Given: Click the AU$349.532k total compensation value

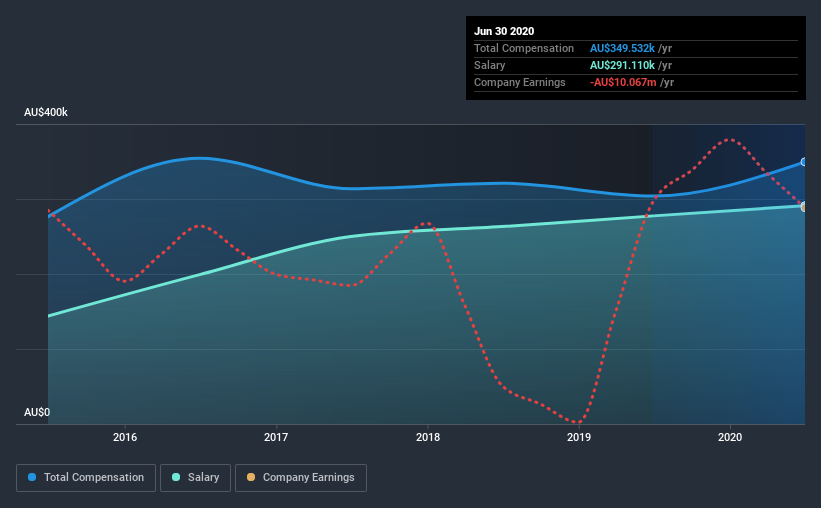Looking at the screenshot, I should pyautogui.click(x=622, y=48).
